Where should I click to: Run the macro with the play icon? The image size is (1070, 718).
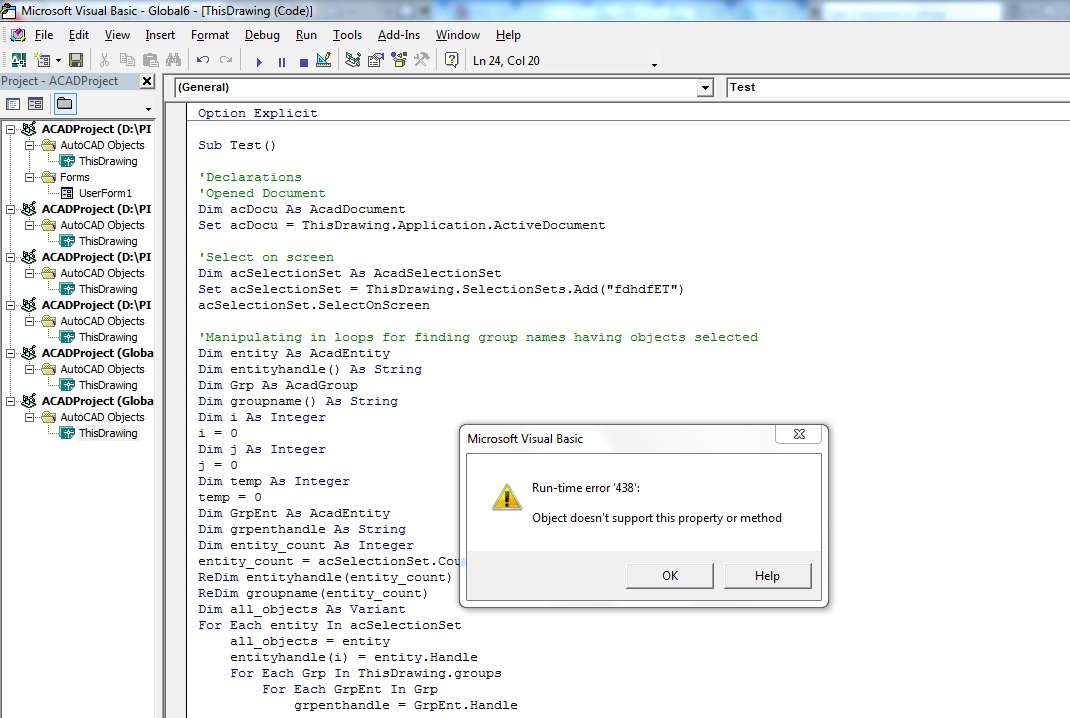(x=259, y=61)
